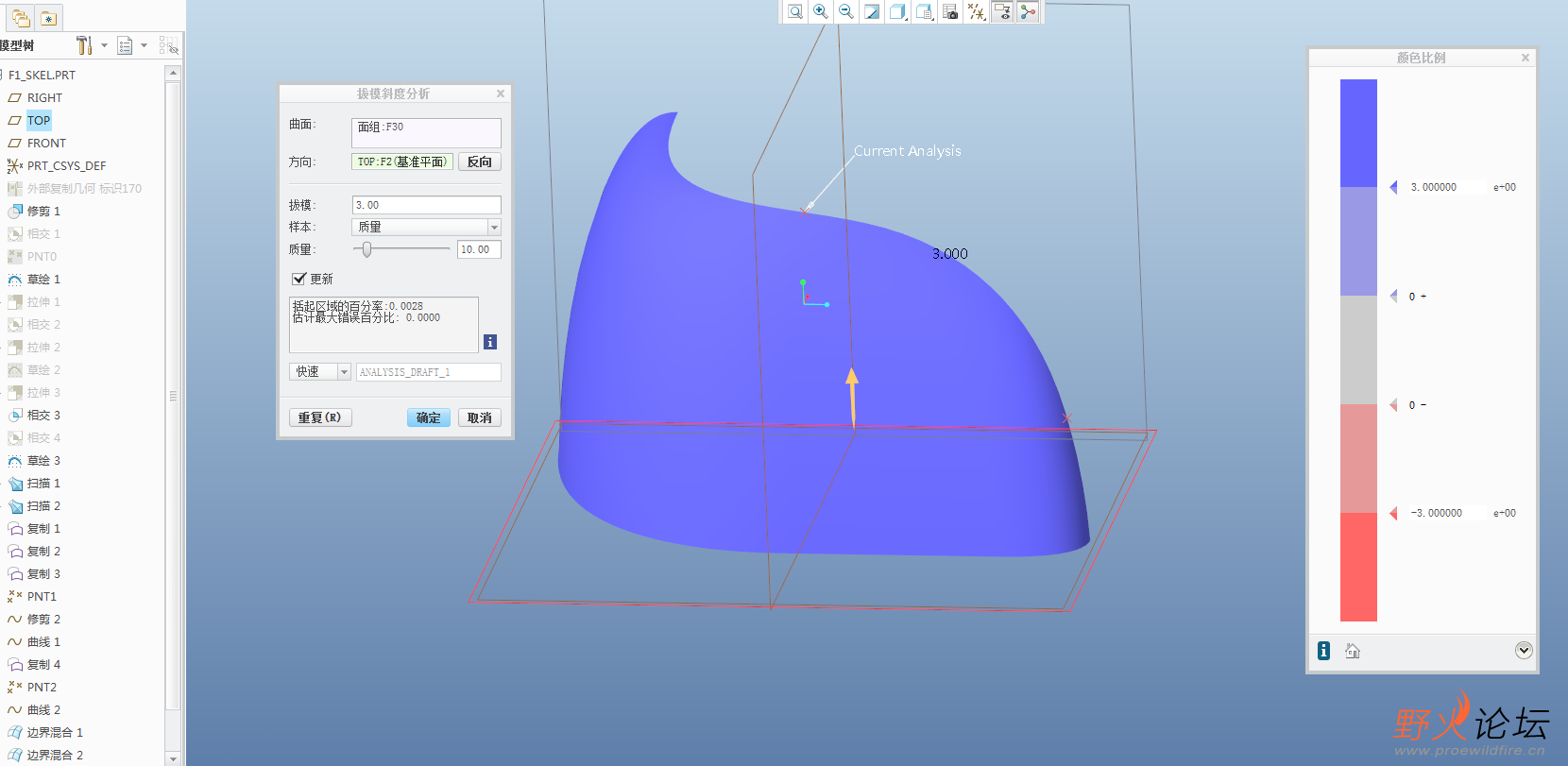Expand the color scale panel chevron
This screenshot has width=1568, height=766.
[1524, 650]
